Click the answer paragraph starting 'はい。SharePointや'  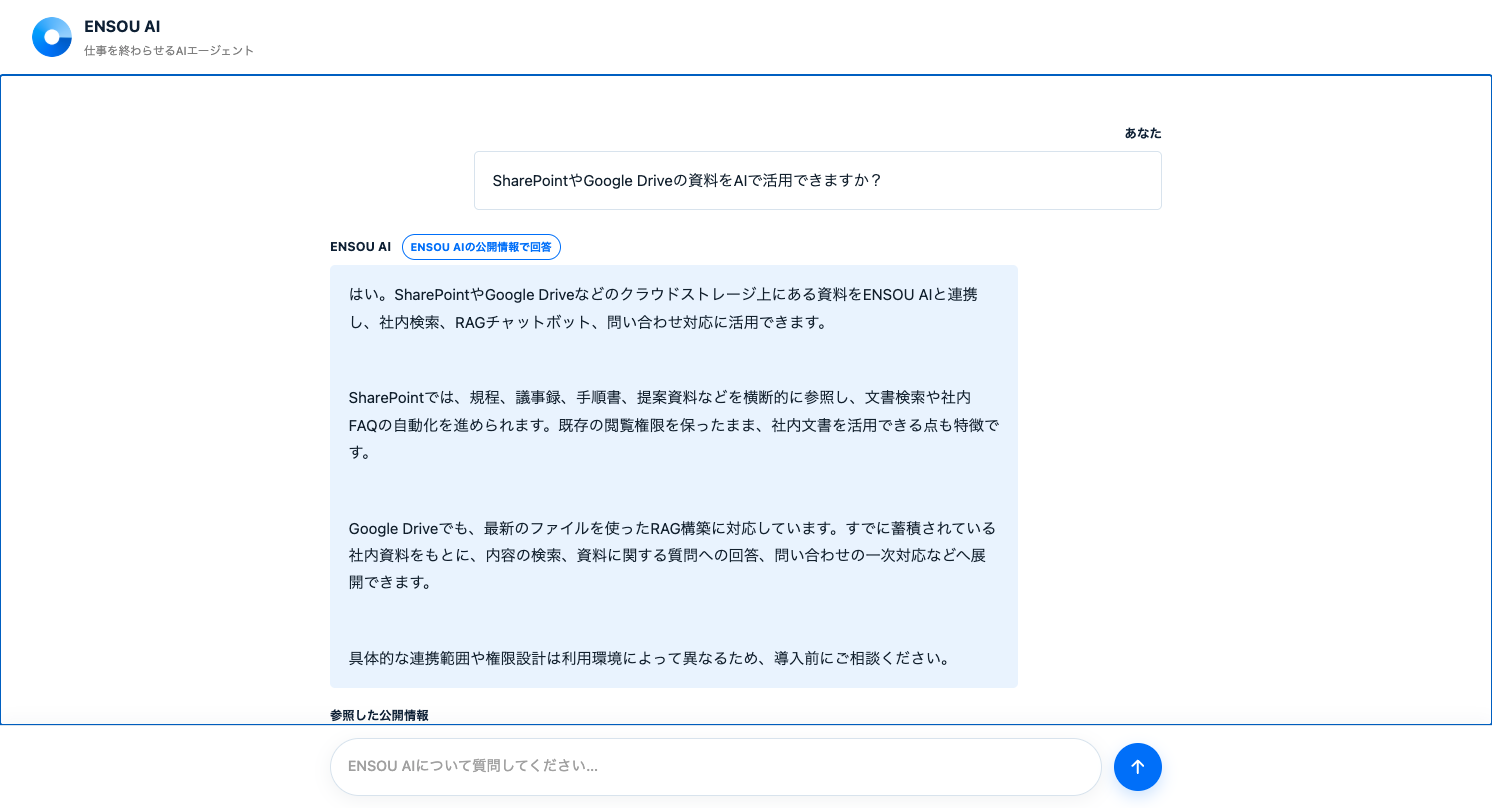click(664, 309)
